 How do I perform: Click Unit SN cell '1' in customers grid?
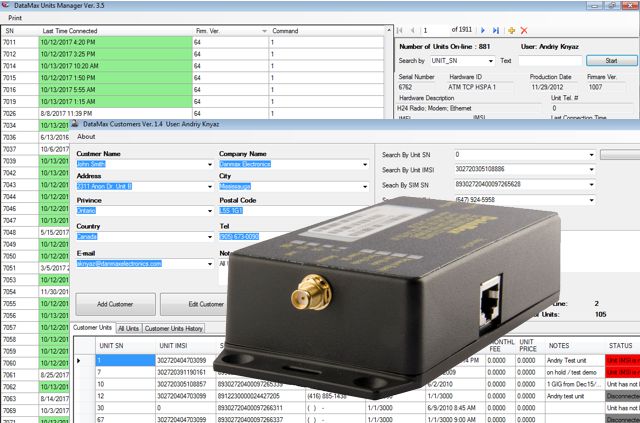(125, 361)
